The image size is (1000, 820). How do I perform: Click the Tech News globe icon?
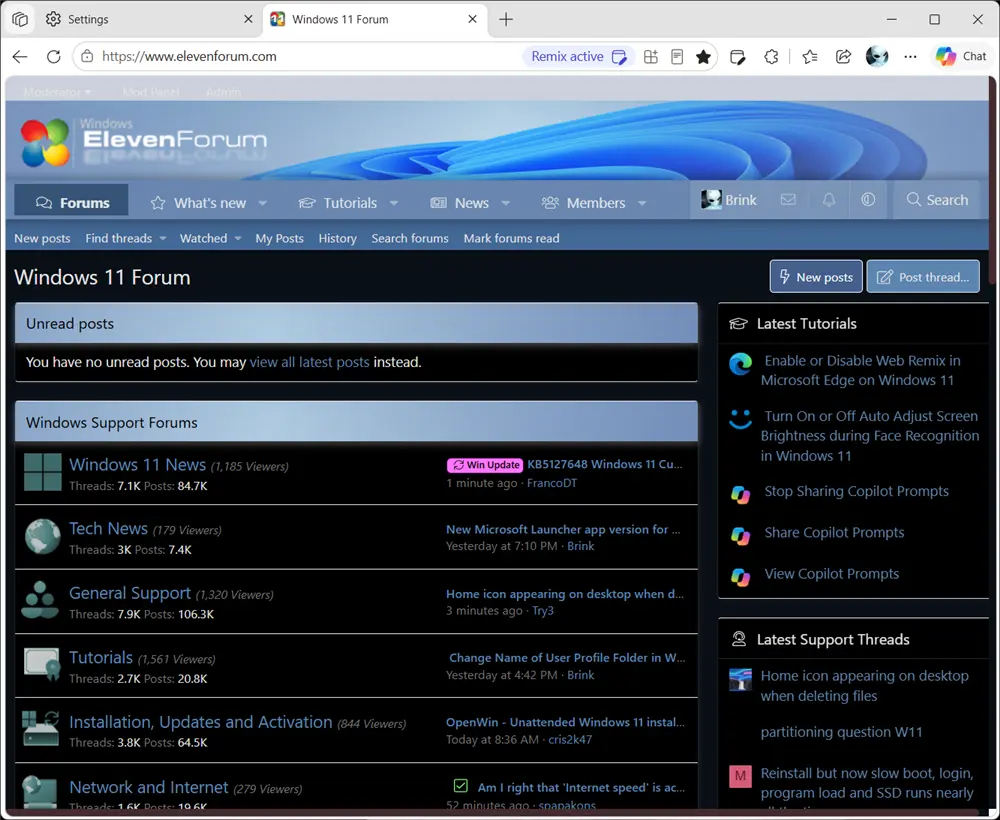(42, 536)
